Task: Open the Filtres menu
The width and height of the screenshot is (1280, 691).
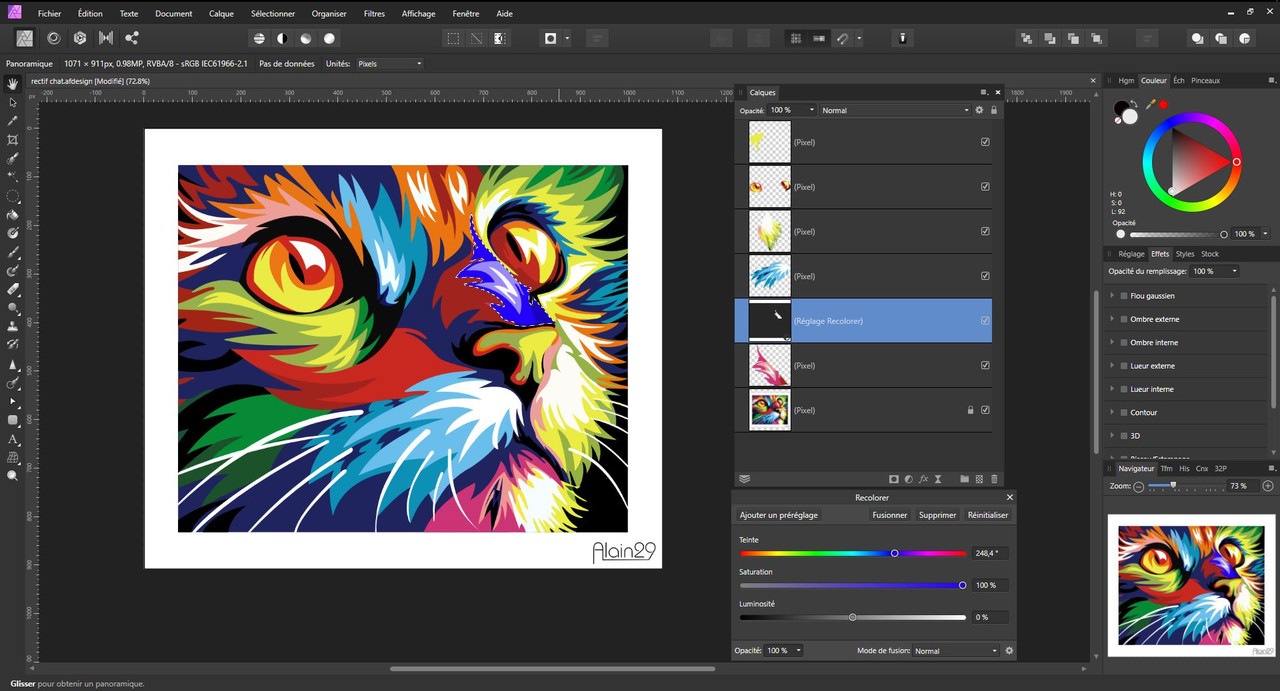Action: pos(374,14)
